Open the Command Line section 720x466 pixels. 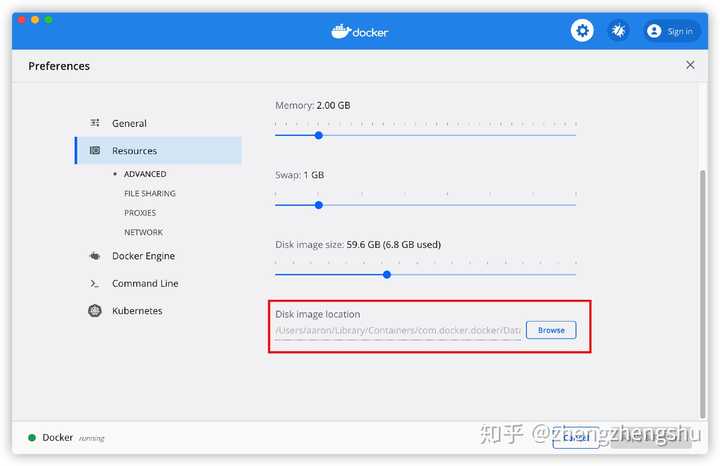tap(145, 283)
